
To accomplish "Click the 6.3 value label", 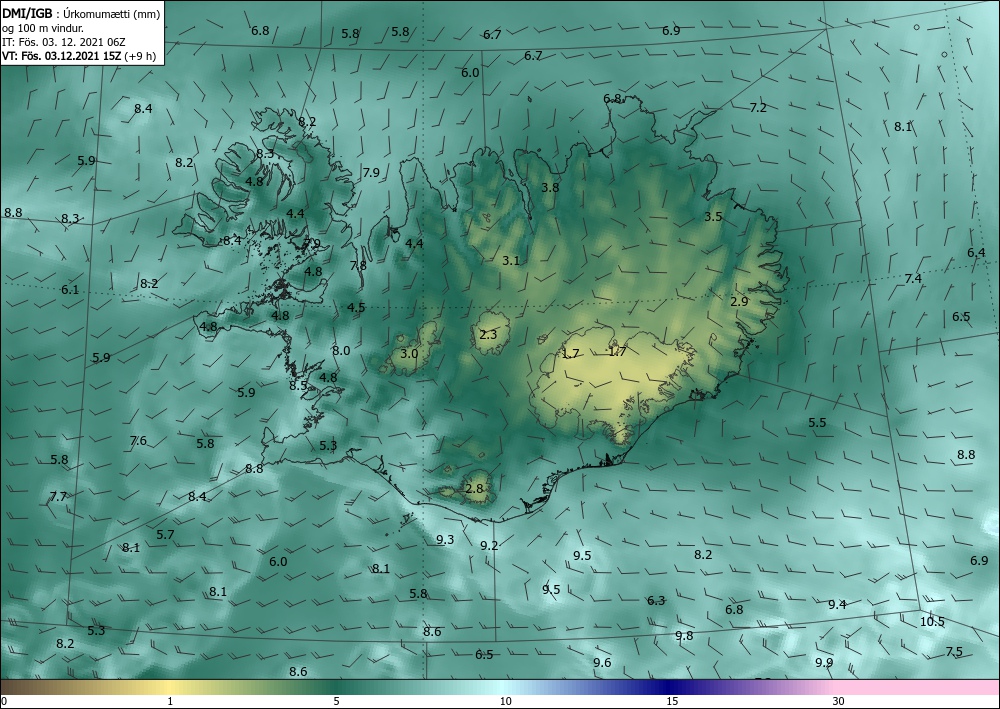I will pyautogui.click(x=656, y=600).
